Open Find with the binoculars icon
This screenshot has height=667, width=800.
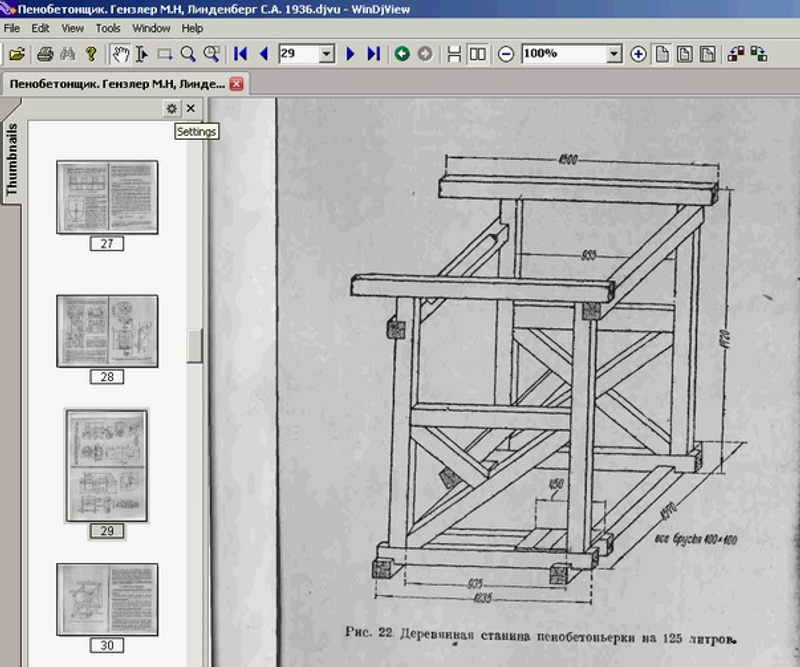click(68, 54)
